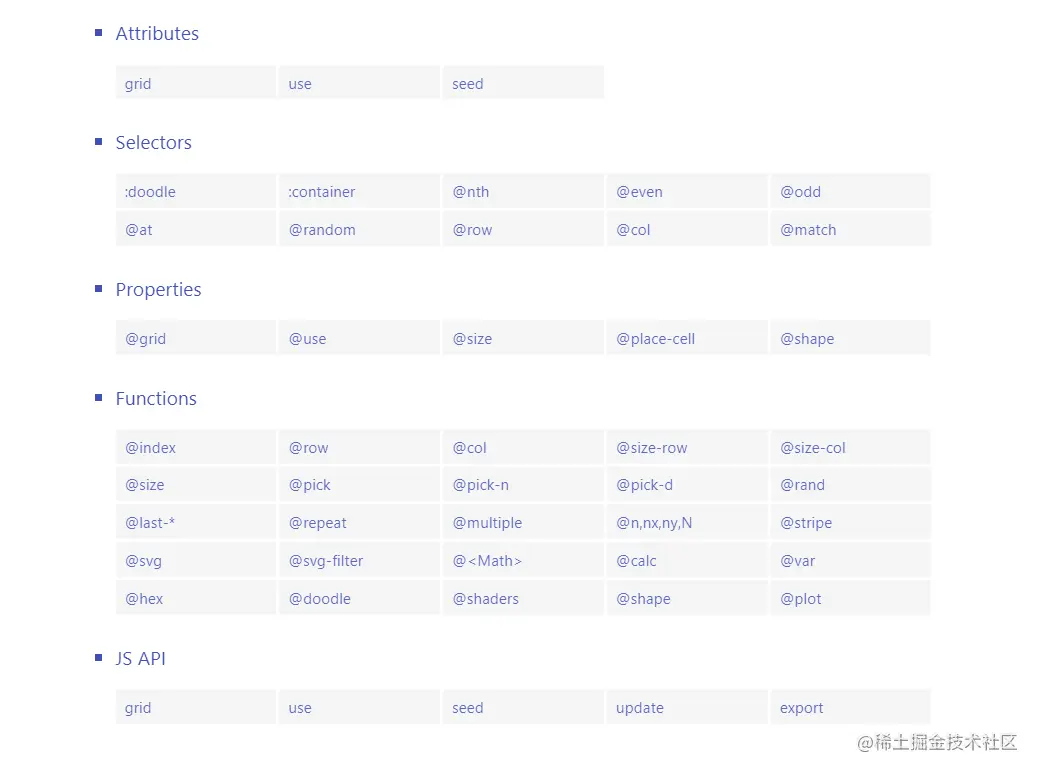Open the Functions section heading
The image size is (1040, 775).
click(x=156, y=398)
